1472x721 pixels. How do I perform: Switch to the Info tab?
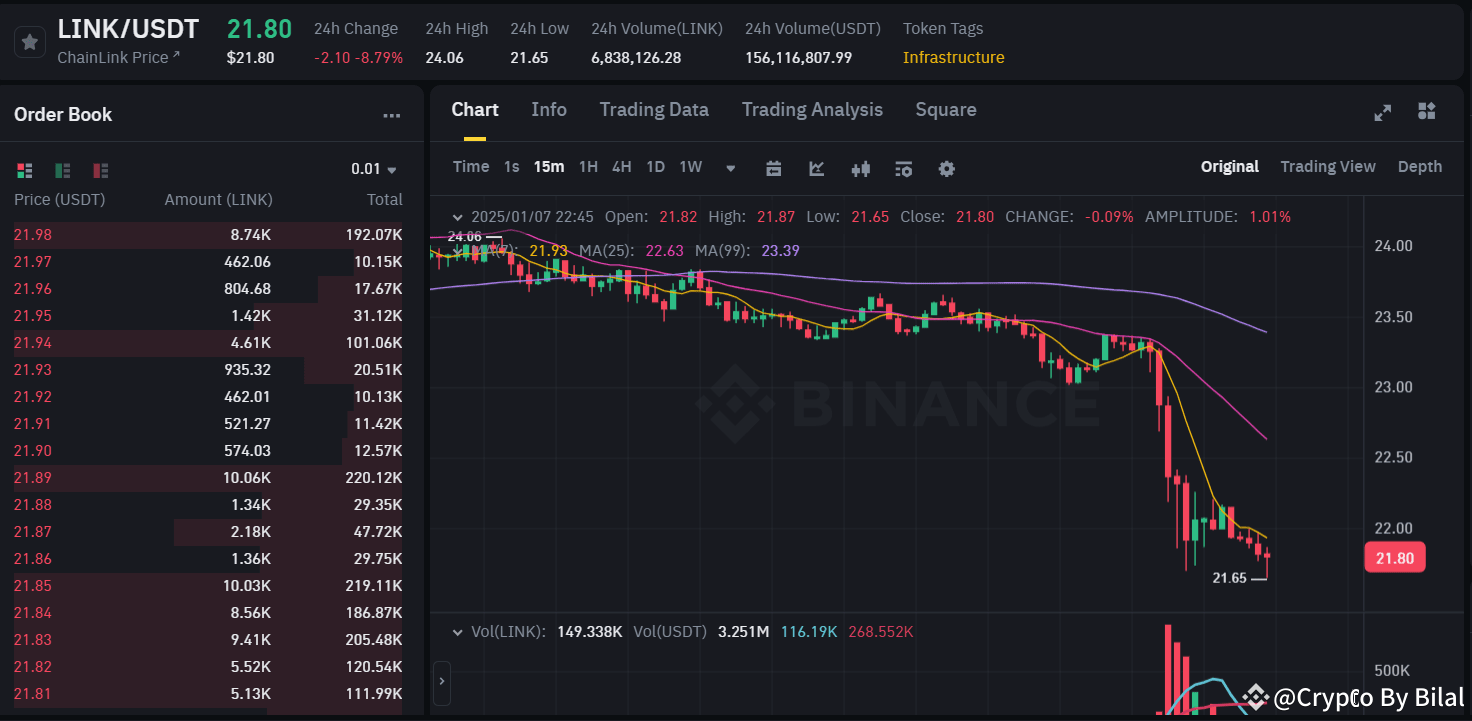pos(549,110)
